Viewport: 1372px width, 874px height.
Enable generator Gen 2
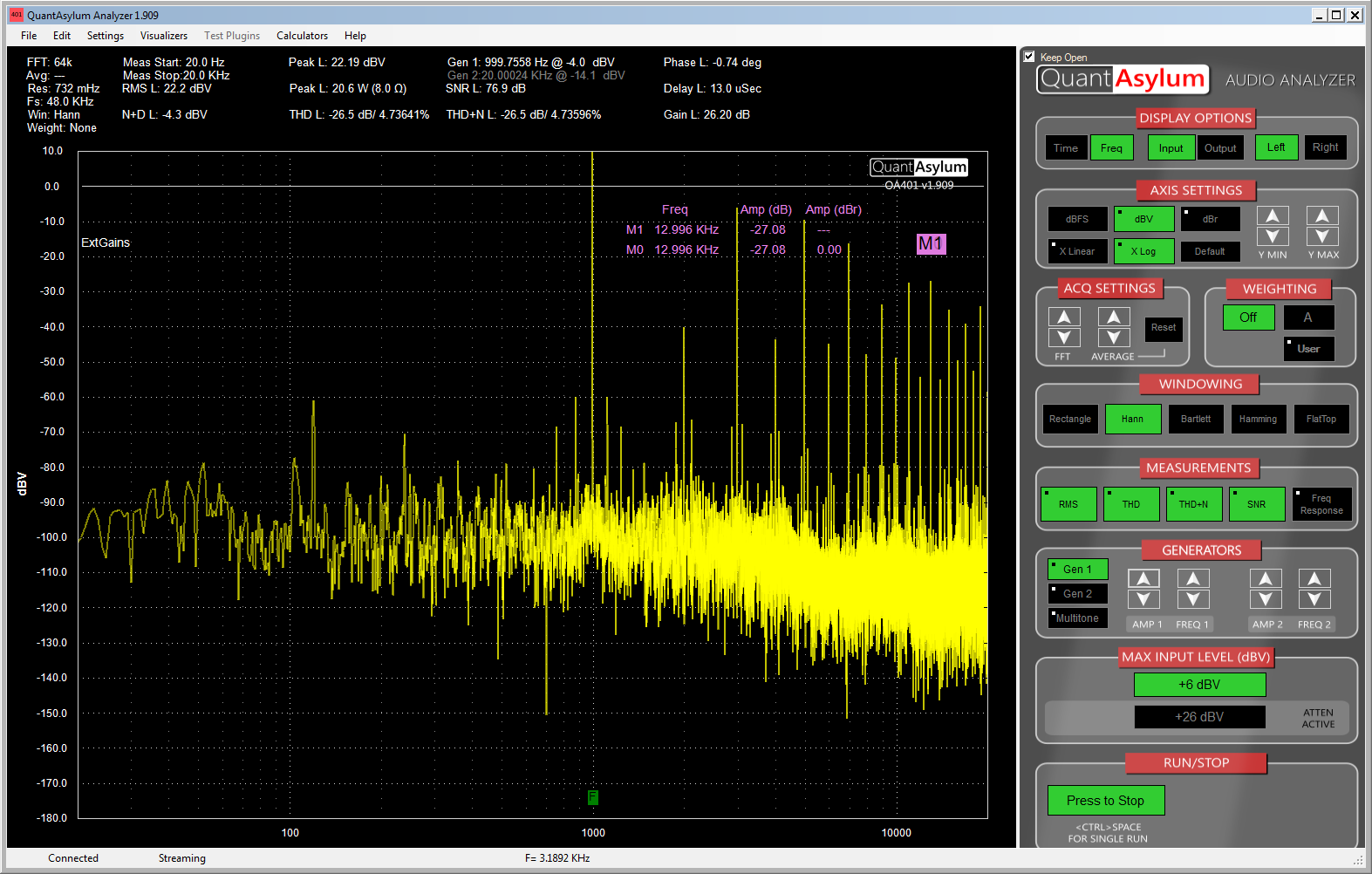click(x=1077, y=594)
